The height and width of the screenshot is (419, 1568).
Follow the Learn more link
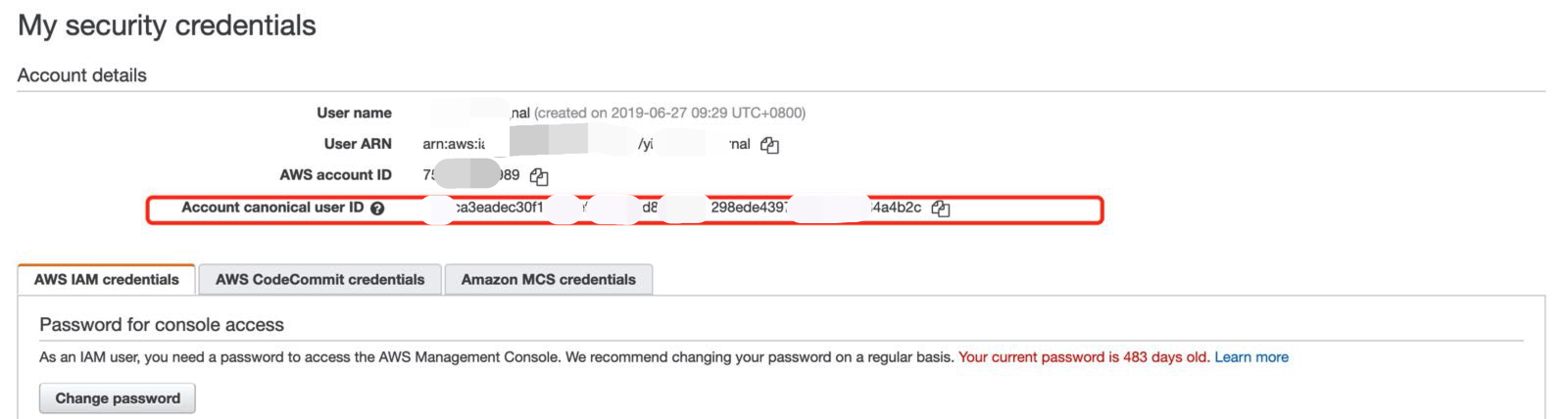coord(1250,357)
